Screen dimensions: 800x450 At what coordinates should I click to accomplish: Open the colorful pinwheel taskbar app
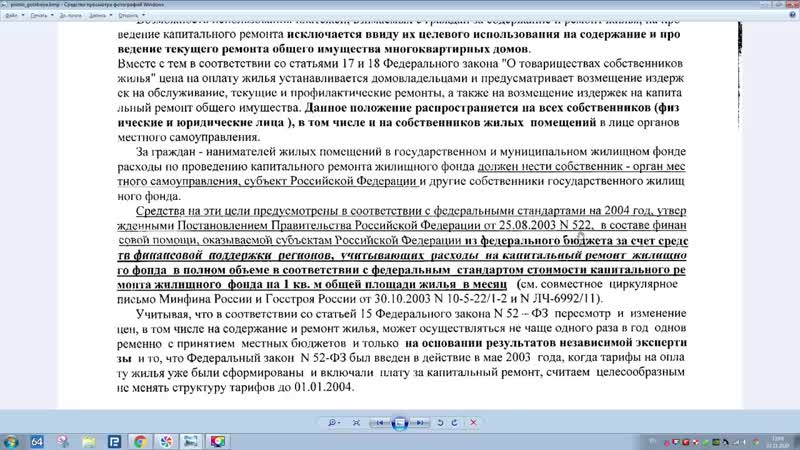point(166,441)
